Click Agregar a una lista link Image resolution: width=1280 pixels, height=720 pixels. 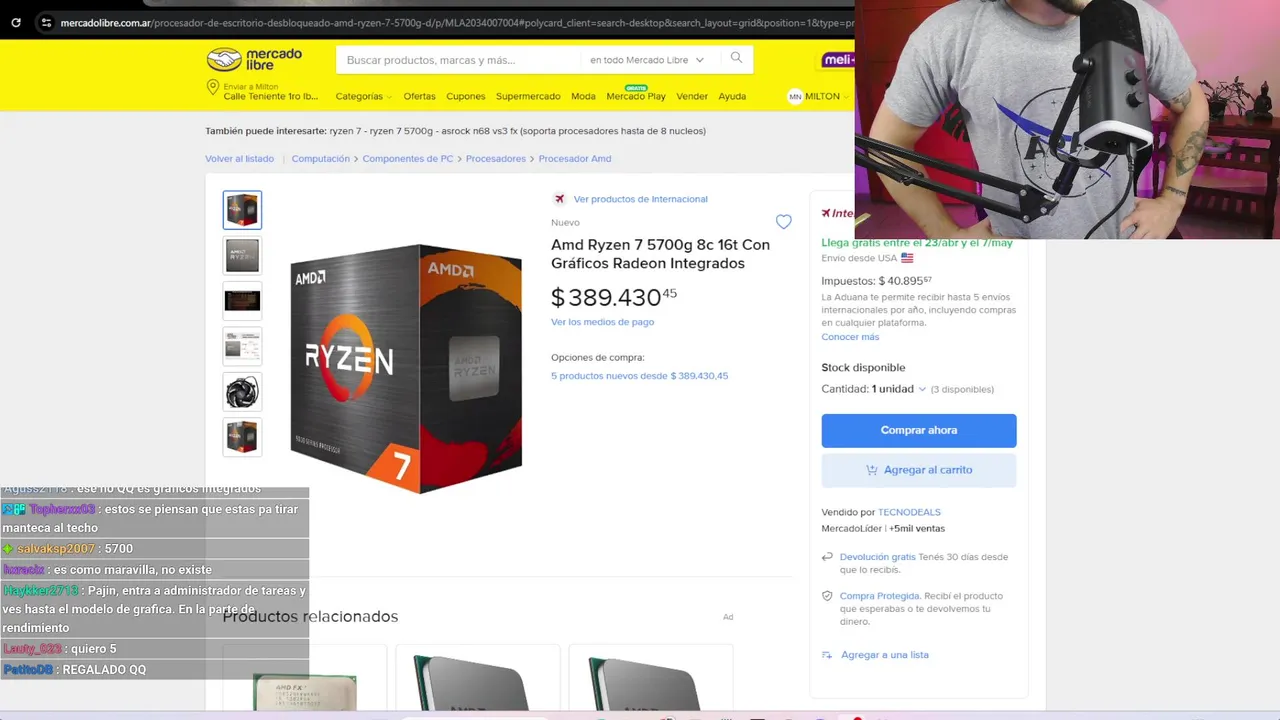(x=884, y=655)
